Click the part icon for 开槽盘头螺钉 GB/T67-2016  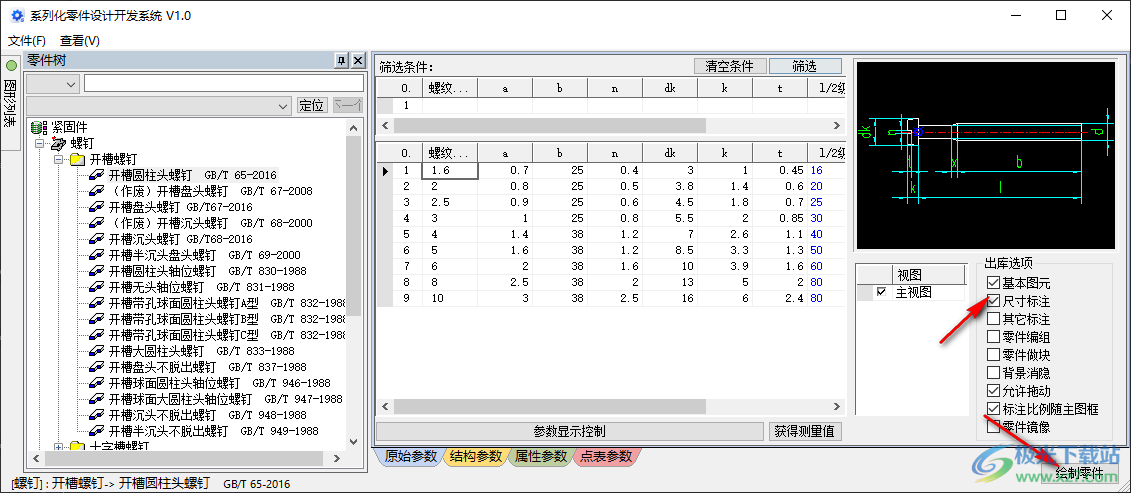pyautogui.click(x=97, y=207)
